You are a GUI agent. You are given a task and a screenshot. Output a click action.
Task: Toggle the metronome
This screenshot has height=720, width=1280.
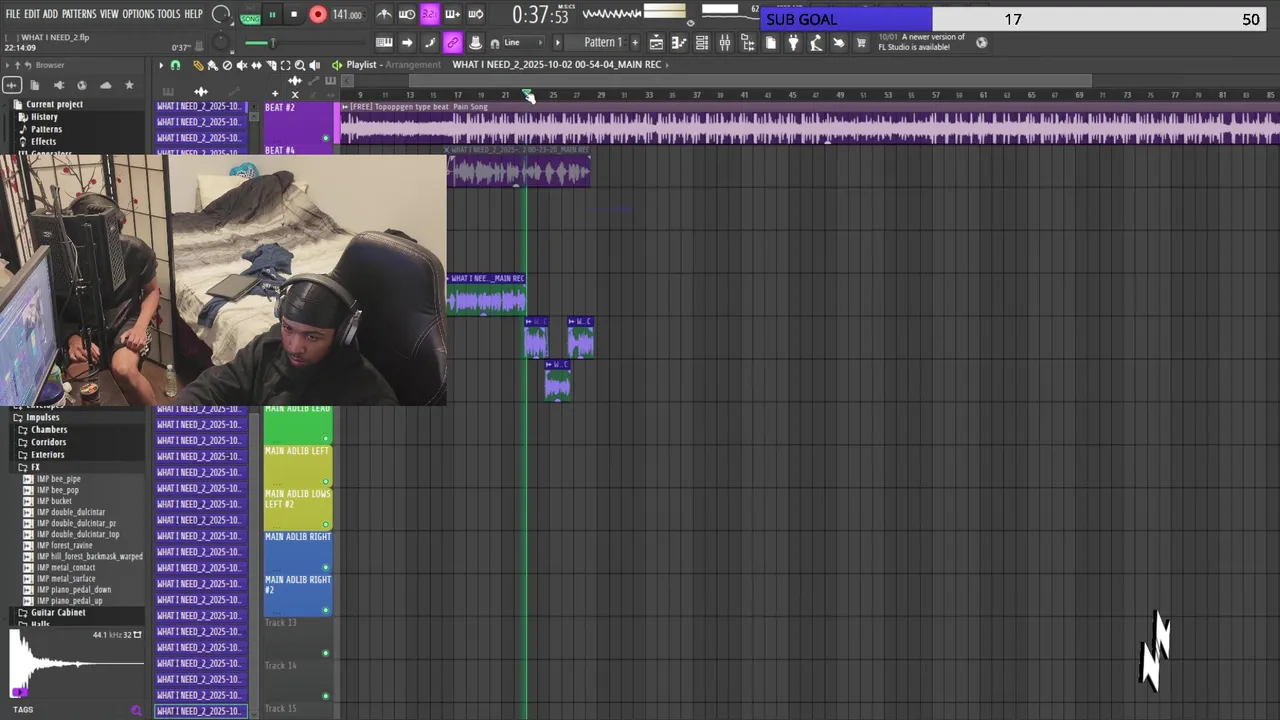coord(384,14)
